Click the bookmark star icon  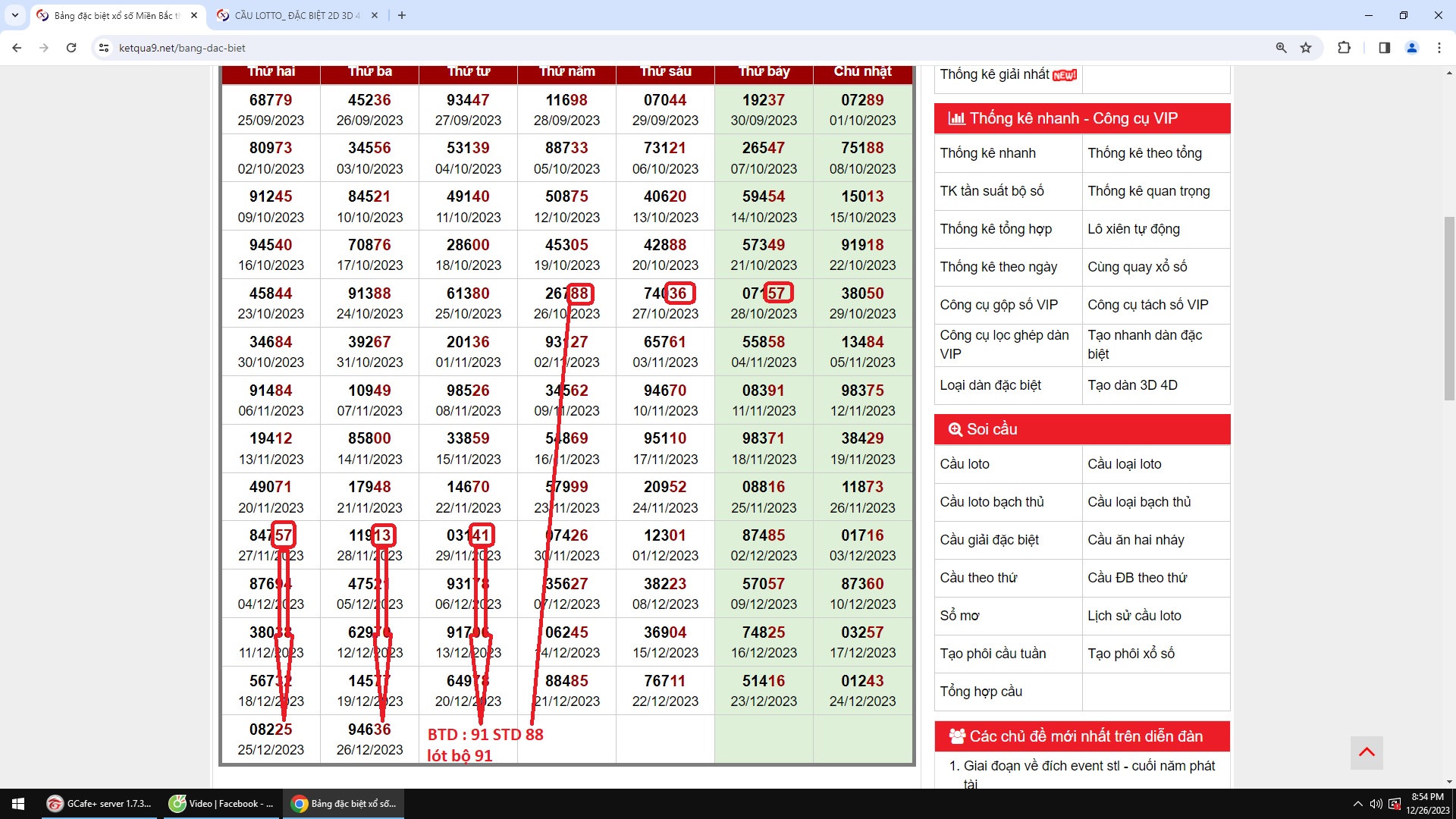1306,48
